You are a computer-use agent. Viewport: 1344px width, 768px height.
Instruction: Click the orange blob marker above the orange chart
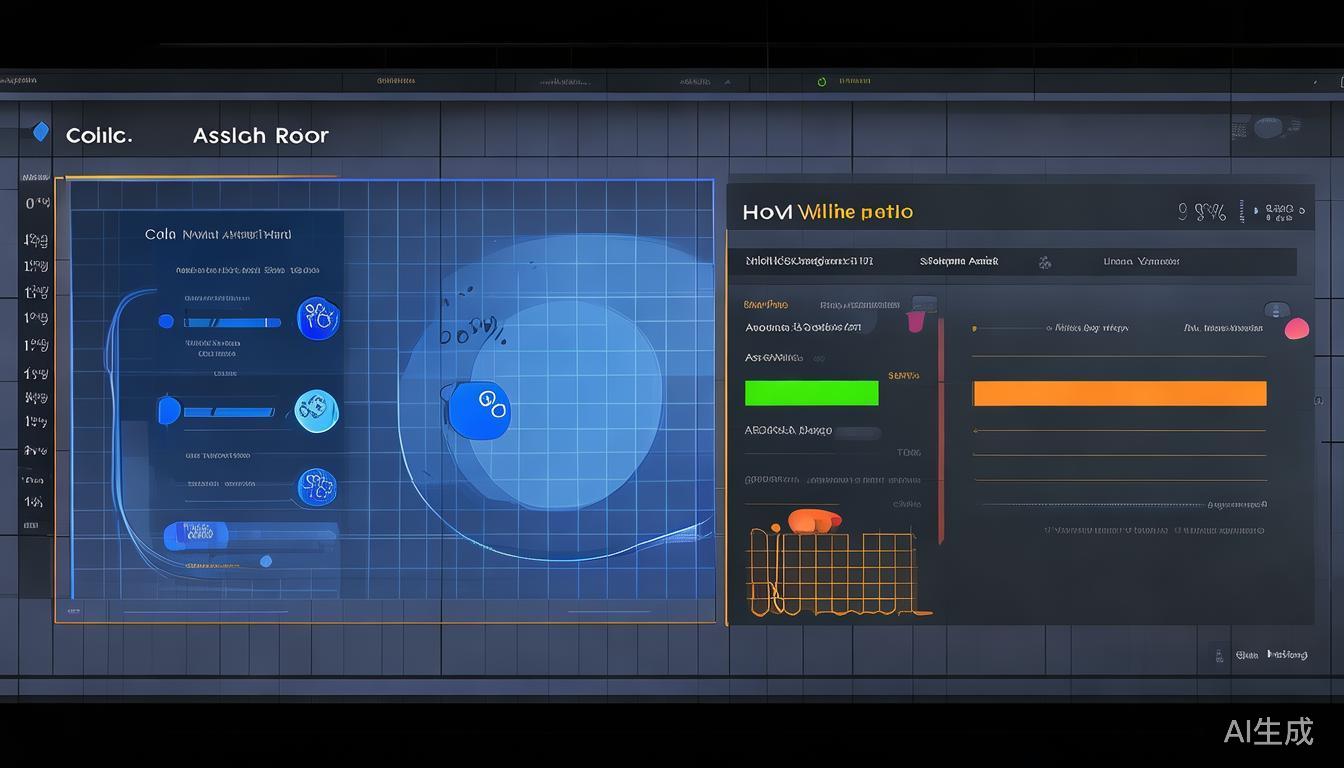pos(814,521)
